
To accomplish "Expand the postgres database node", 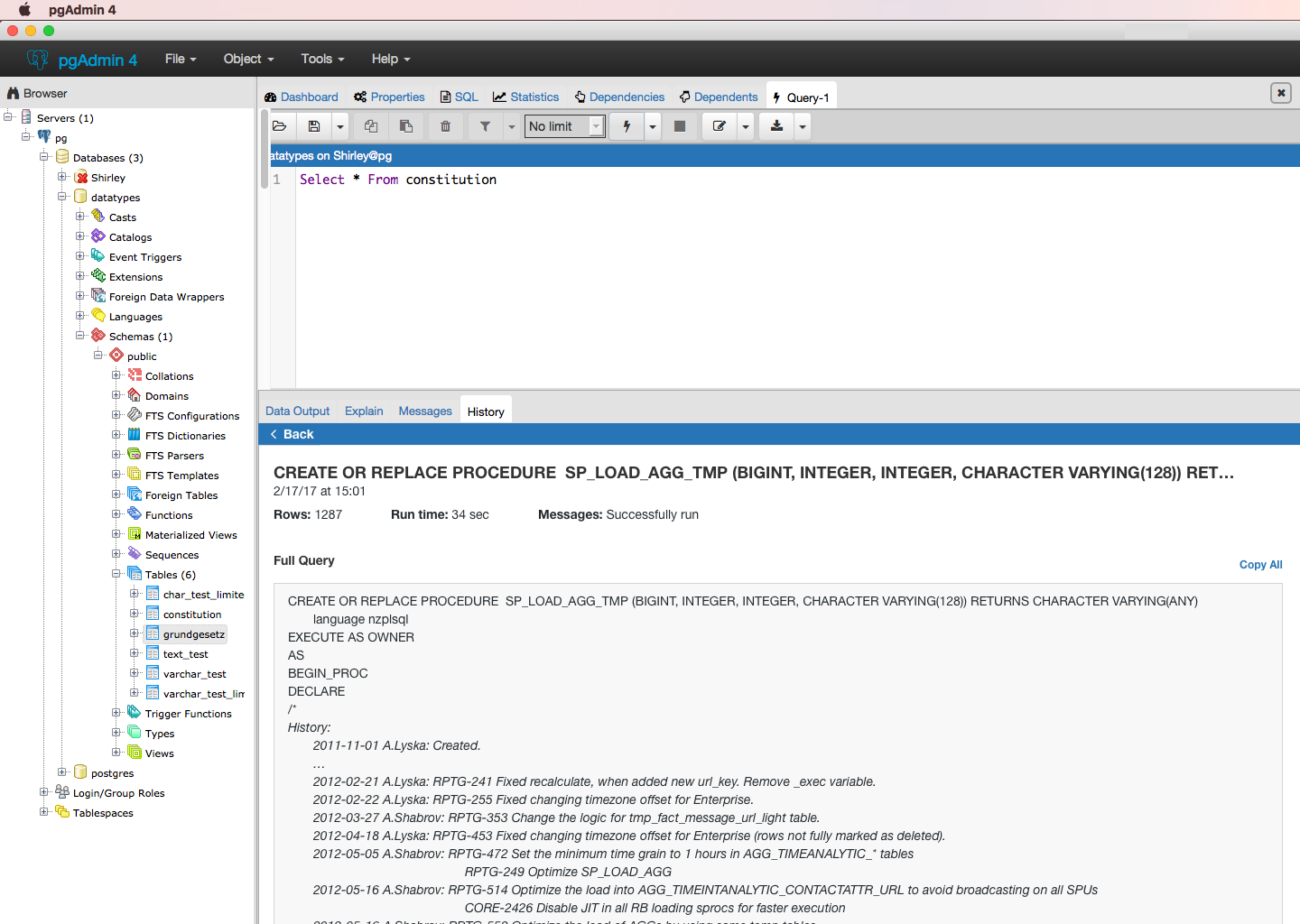I will pos(62,772).
